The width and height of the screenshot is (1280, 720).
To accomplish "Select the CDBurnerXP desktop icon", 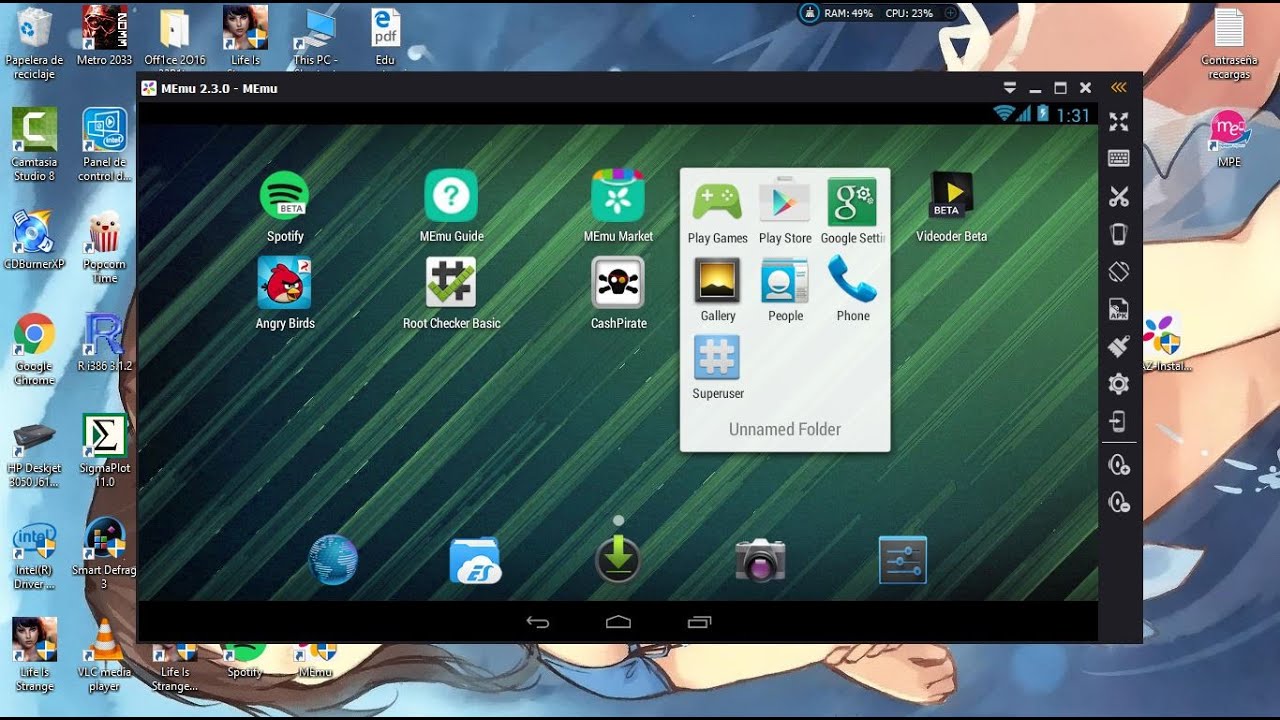I will (x=34, y=240).
